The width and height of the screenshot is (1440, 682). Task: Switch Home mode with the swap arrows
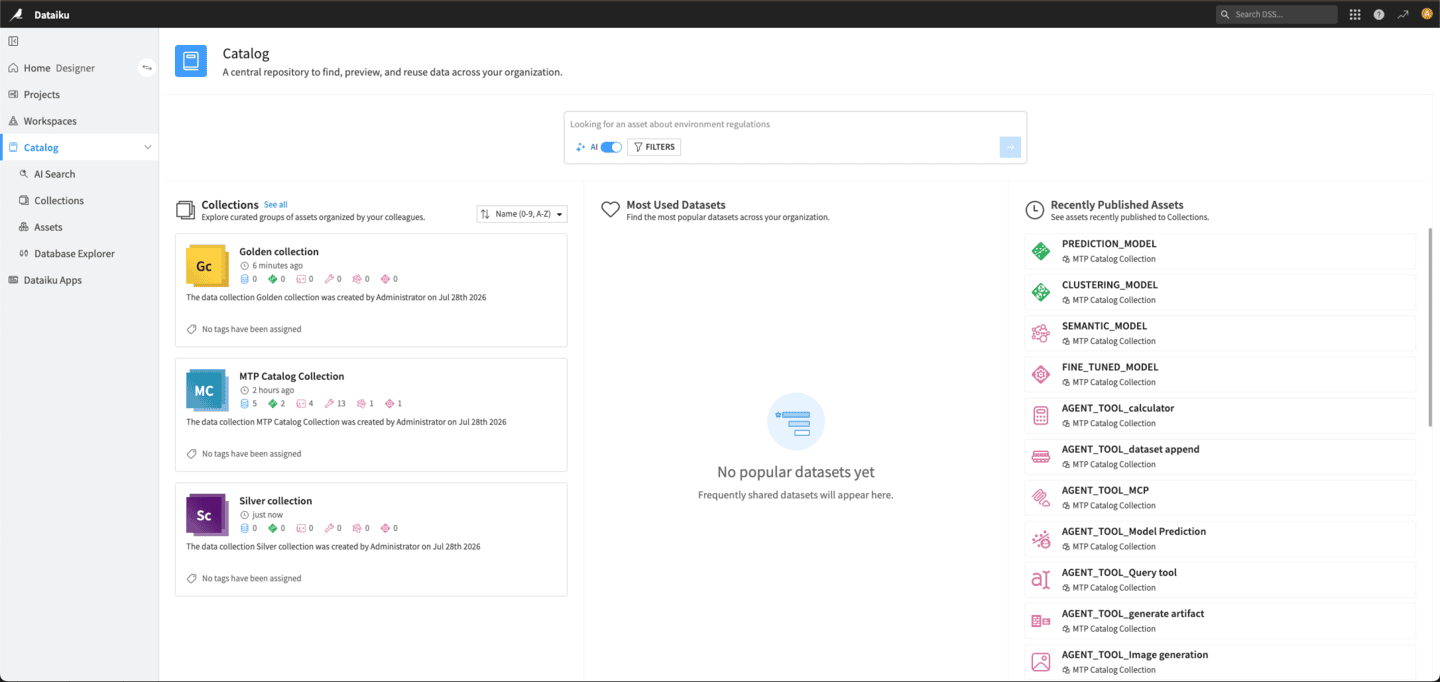coord(147,68)
